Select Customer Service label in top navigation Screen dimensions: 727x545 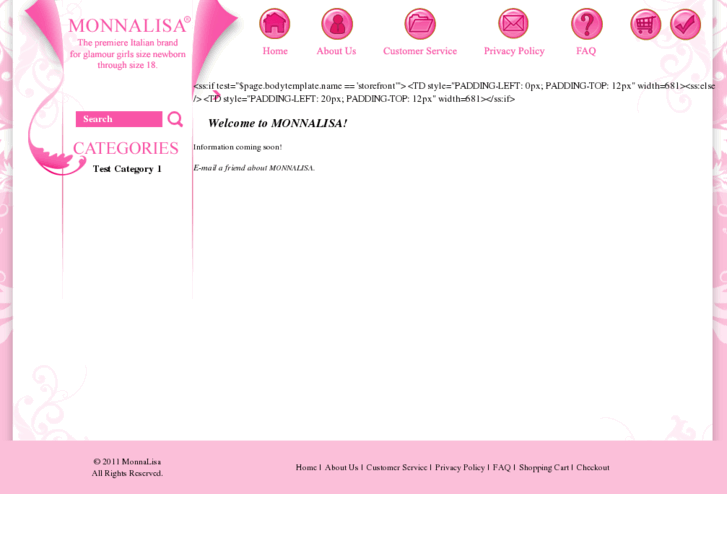pyautogui.click(x=420, y=51)
